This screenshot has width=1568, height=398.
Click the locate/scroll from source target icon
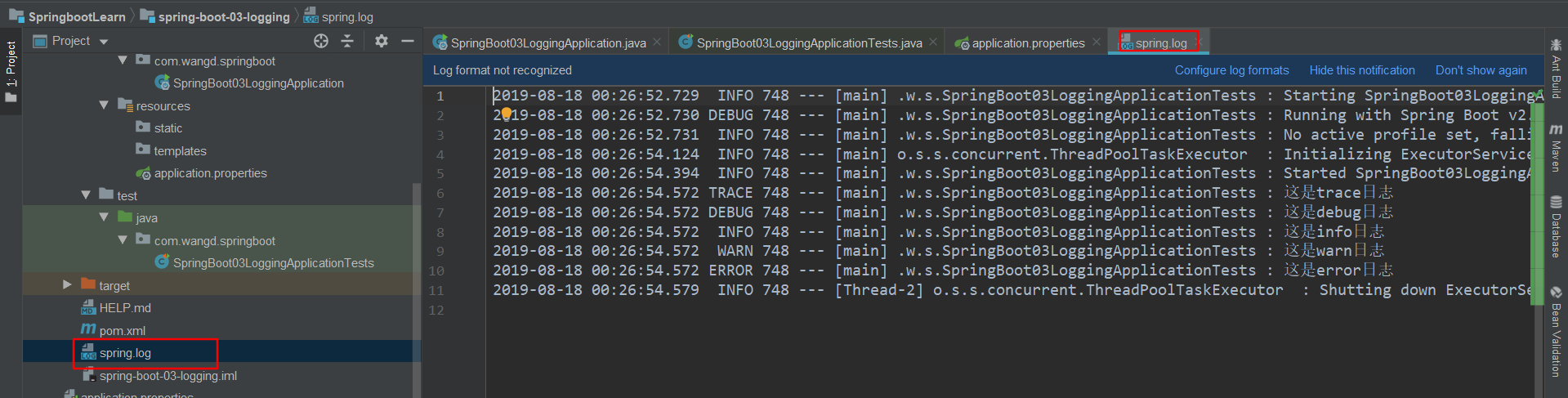pos(321,41)
